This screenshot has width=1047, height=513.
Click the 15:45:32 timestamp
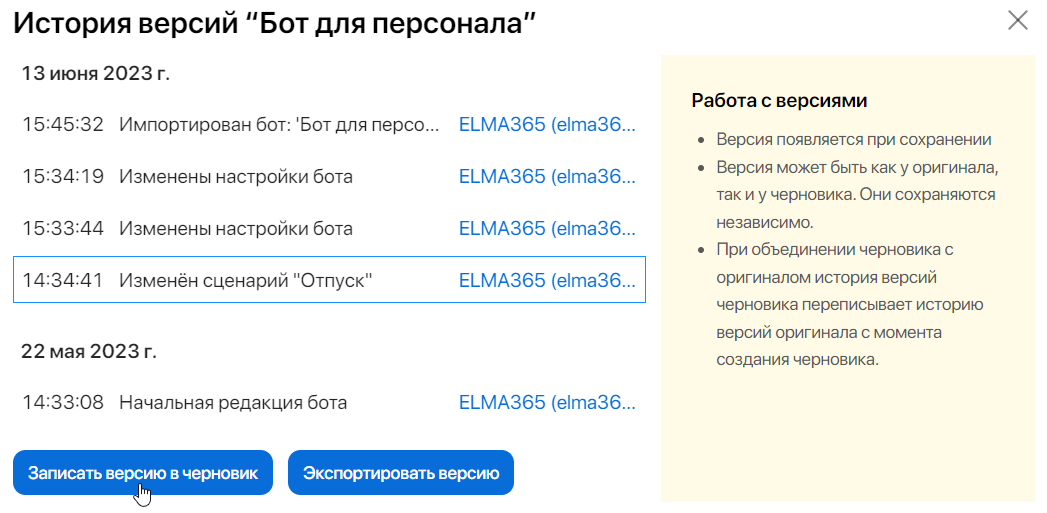(x=63, y=125)
